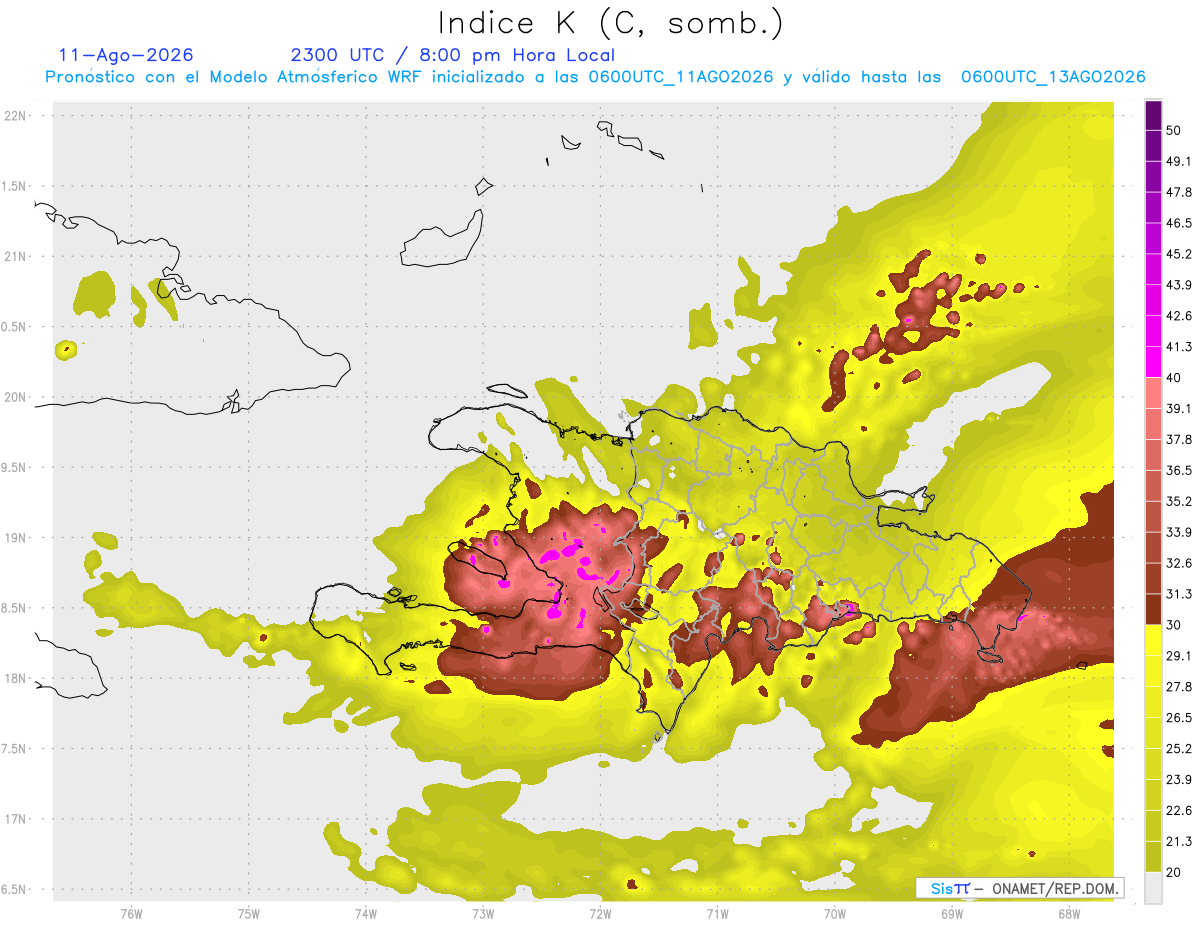
Task: Select the '72W' longitude axis label
Action: tap(600, 914)
